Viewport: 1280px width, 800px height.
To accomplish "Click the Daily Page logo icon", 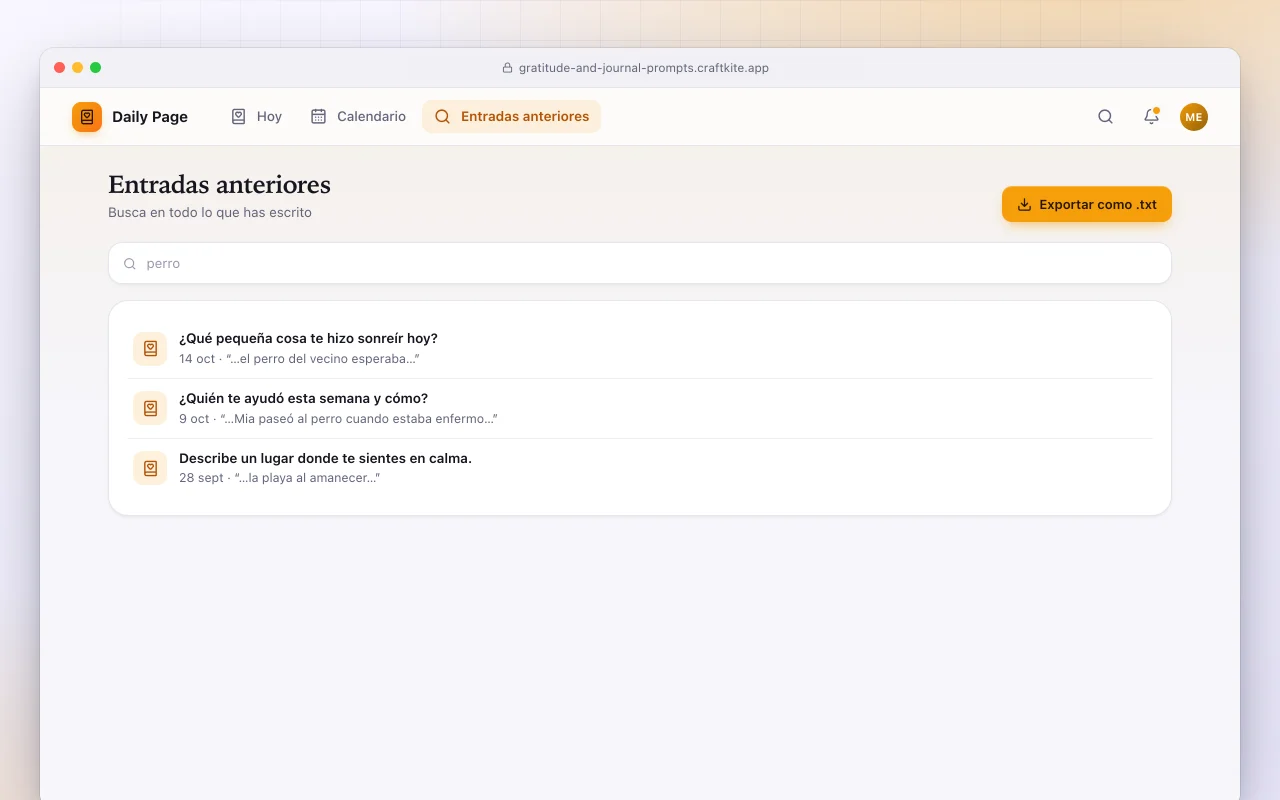I will click(x=87, y=117).
